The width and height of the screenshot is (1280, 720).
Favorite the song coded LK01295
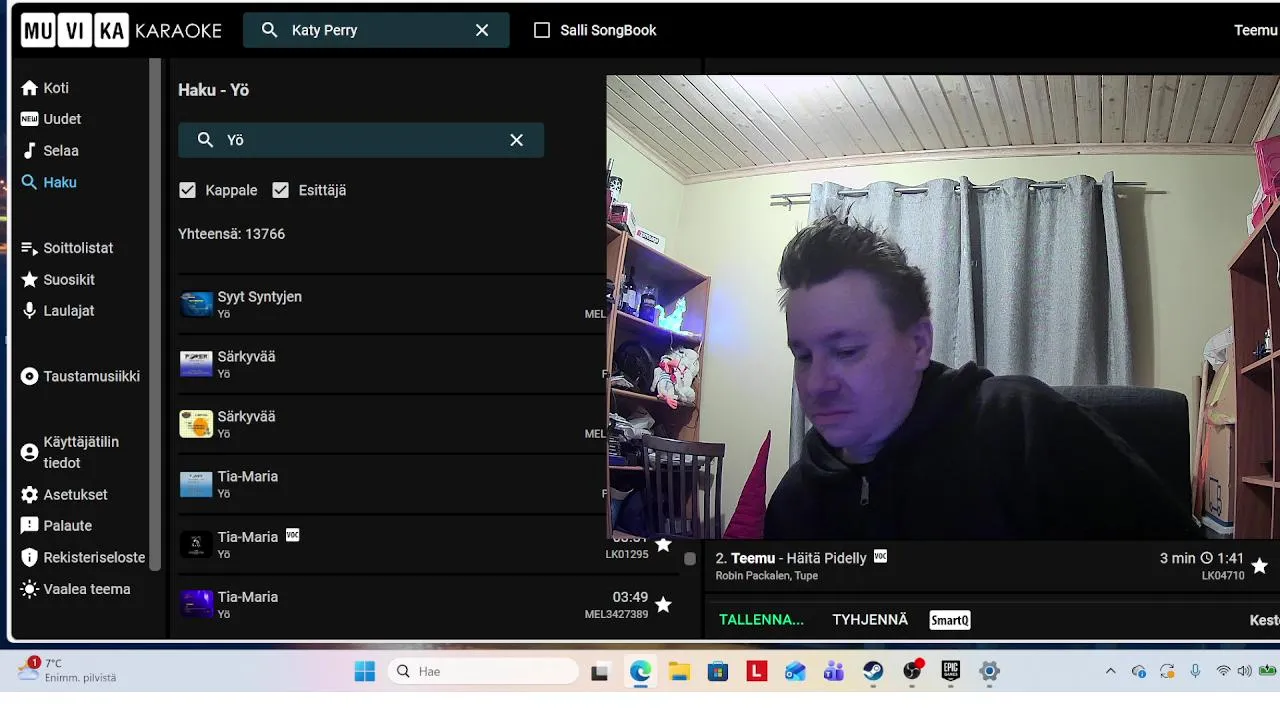pos(663,544)
